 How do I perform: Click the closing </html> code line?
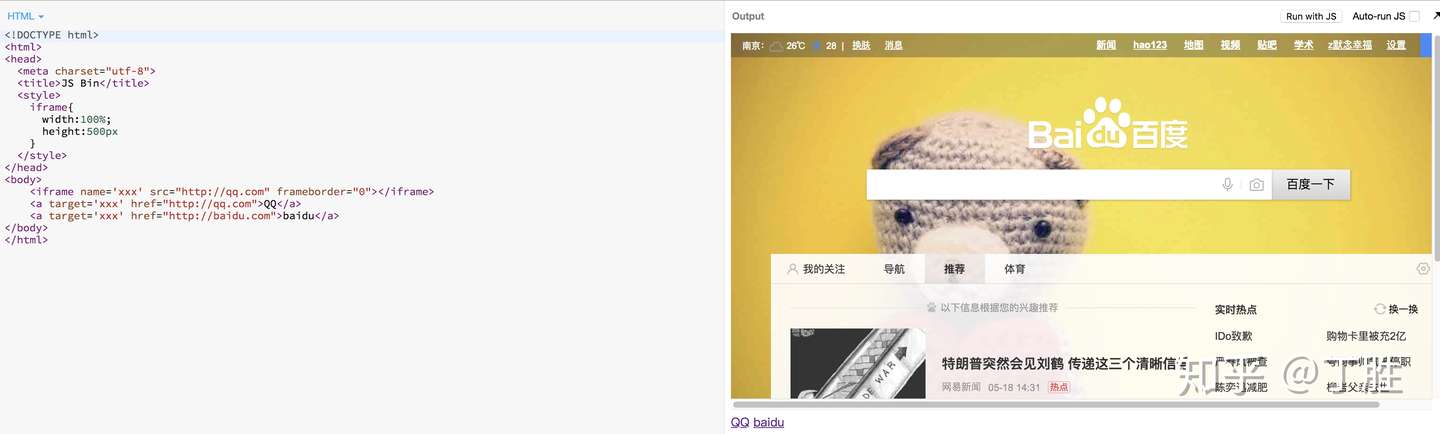coord(26,239)
